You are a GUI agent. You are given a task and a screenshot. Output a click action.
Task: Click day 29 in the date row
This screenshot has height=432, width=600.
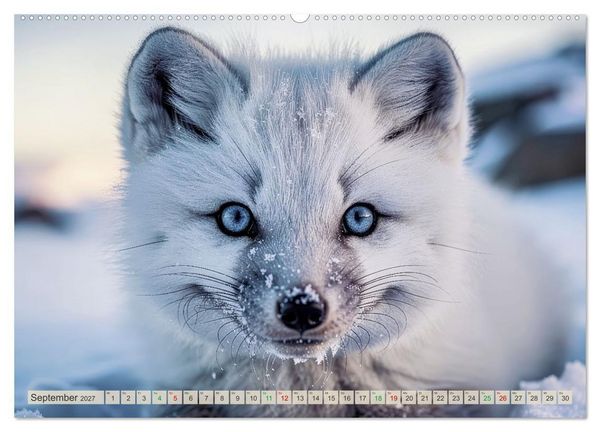549,398
